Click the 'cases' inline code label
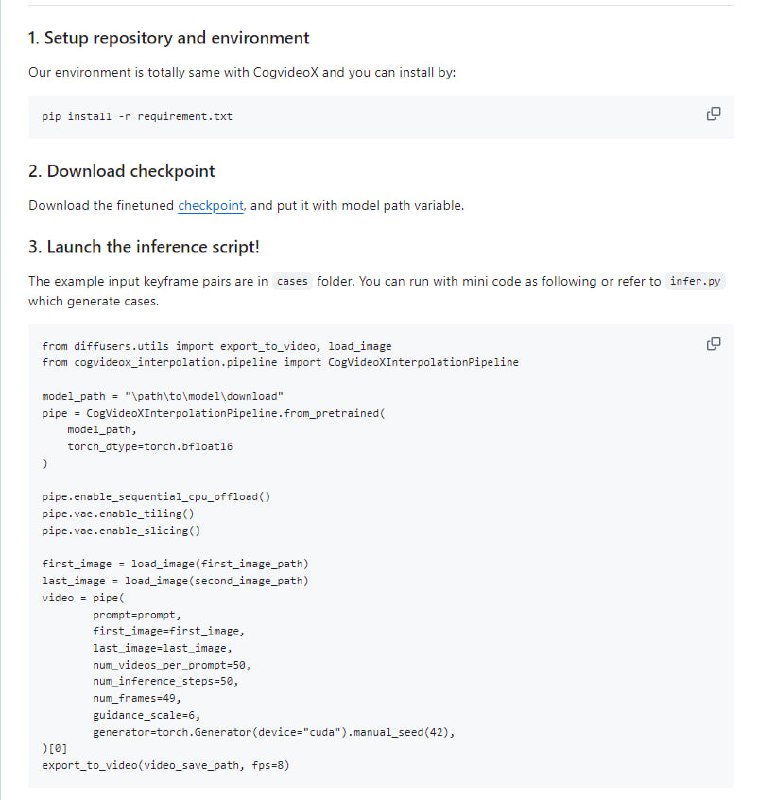 click(292, 281)
